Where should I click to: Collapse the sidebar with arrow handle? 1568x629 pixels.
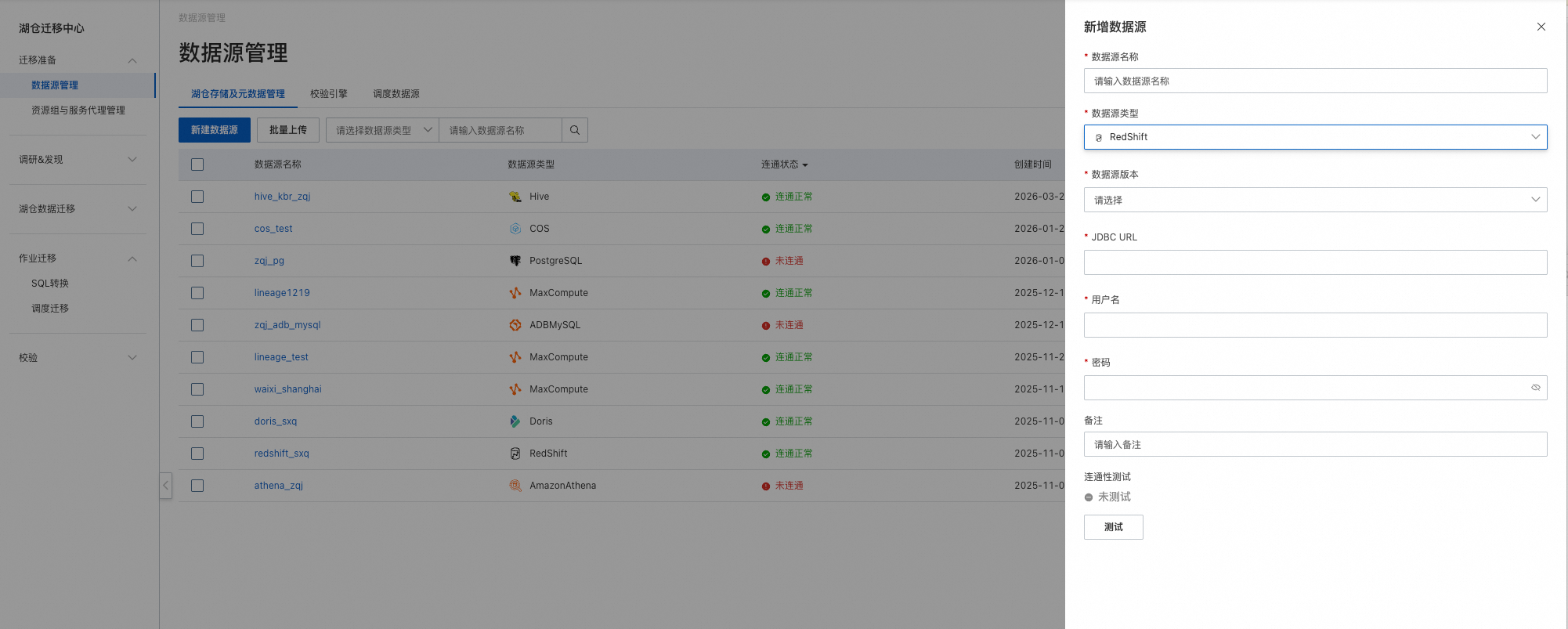165,486
